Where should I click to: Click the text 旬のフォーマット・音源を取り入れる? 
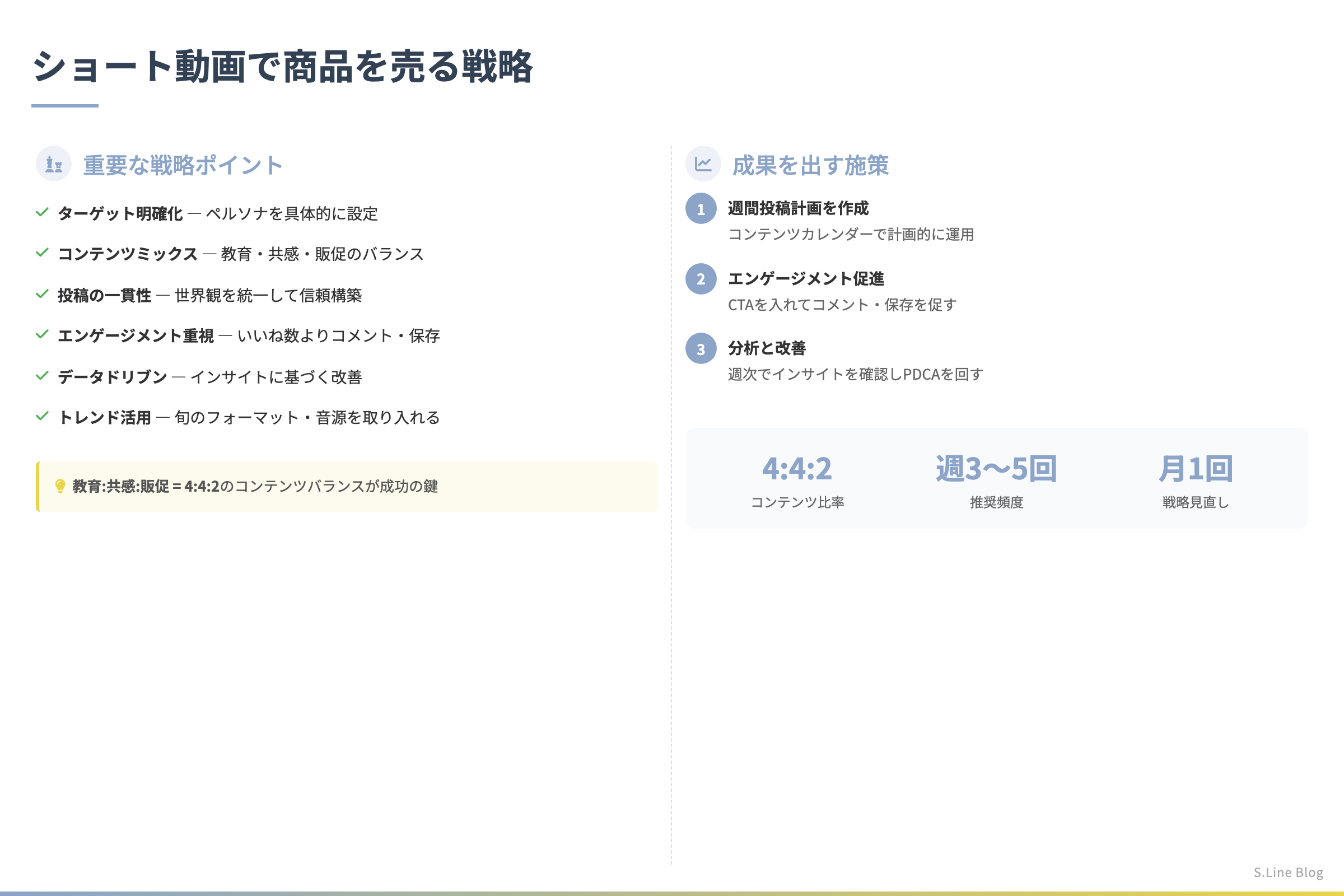point(307,418)
